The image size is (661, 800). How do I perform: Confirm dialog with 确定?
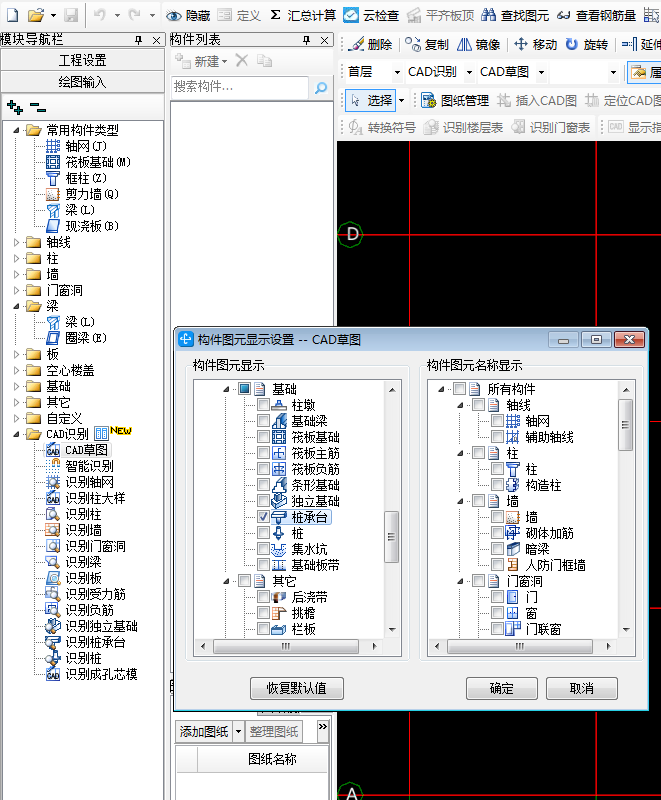[x=502, y=688]
